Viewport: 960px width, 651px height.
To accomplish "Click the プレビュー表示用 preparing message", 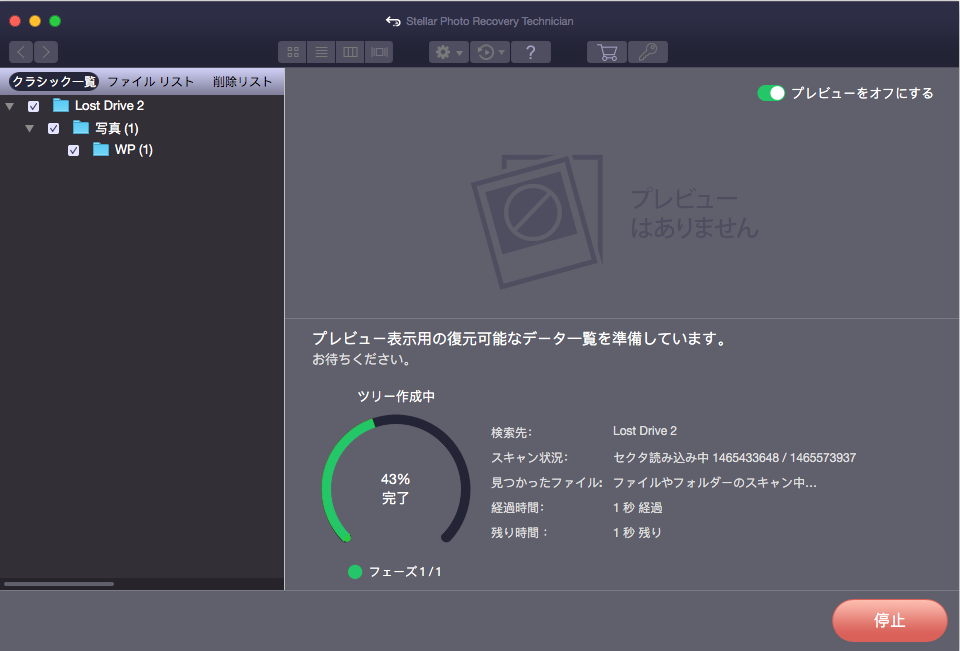I will 519,338.
